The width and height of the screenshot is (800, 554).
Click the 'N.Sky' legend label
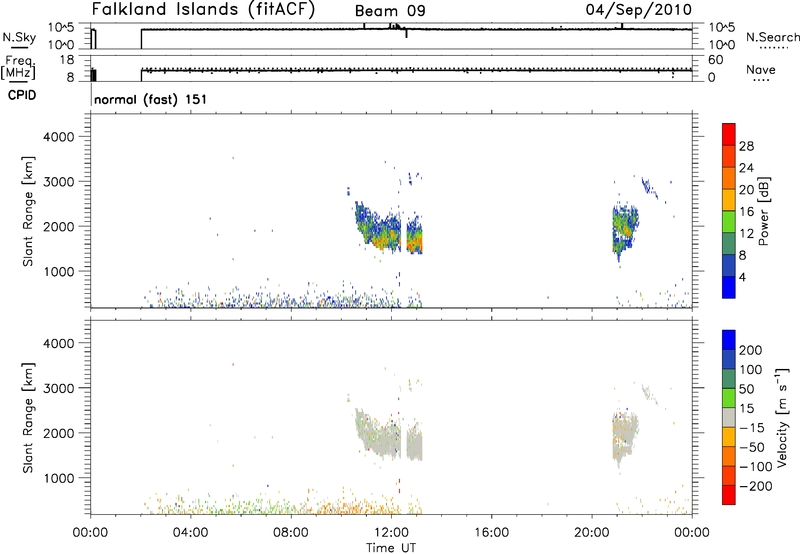coord(19,37)
